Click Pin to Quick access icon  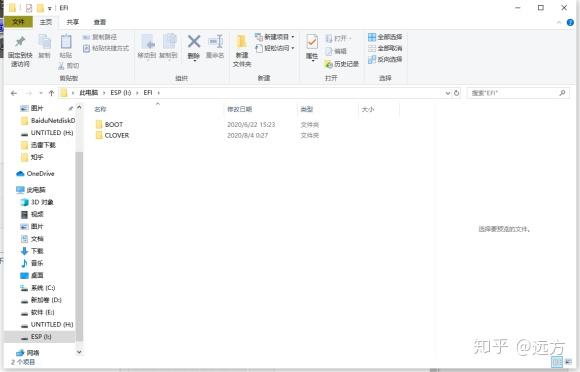(x=20, y=41)
